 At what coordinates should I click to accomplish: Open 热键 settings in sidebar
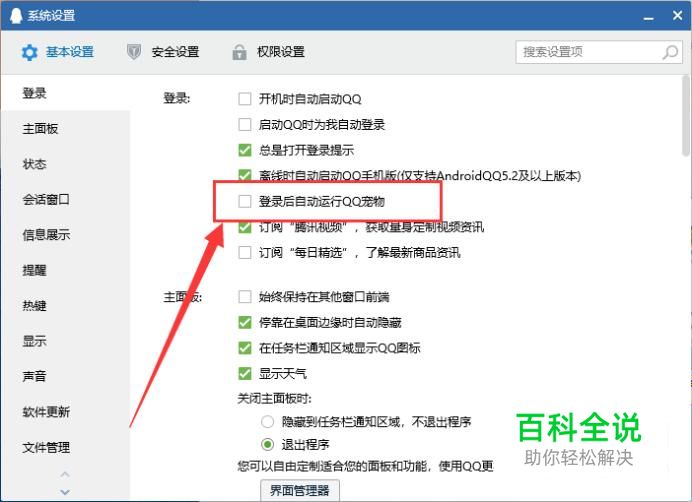coord(65,306)
